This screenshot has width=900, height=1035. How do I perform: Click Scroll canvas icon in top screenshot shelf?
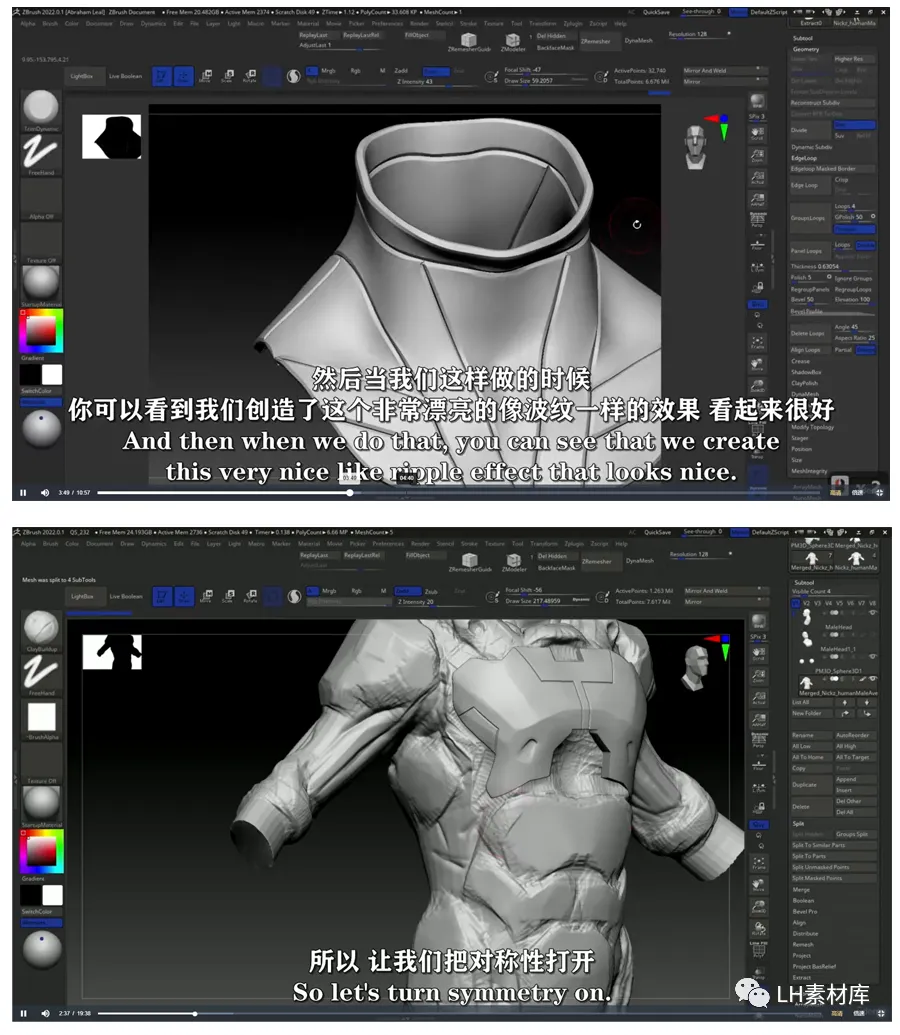(x=757, y=134)
